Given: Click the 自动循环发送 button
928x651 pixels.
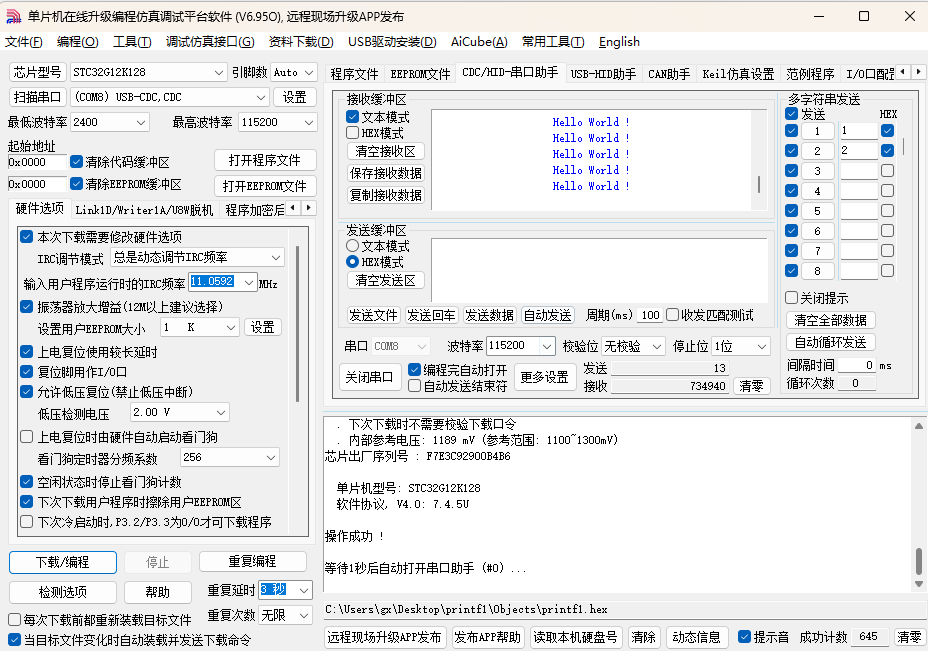Looking at the screenshot, I should [x=830, y=343].
